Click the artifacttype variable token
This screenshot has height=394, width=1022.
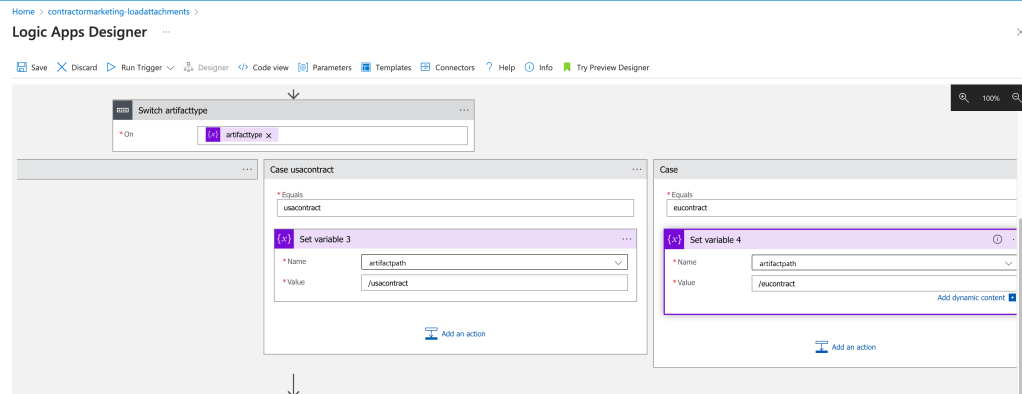coord(243,135)
